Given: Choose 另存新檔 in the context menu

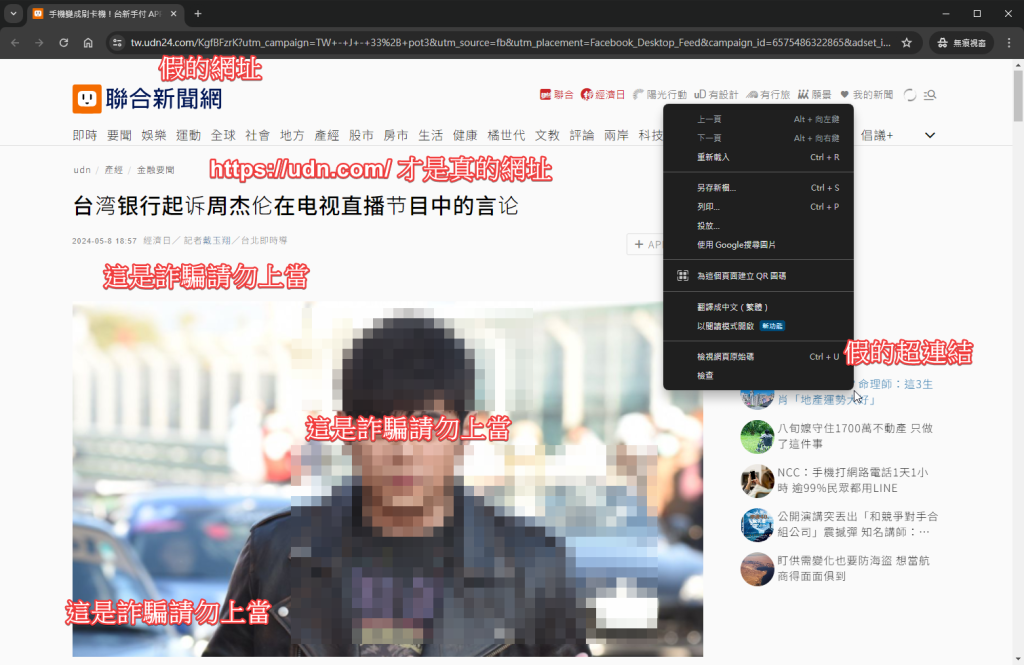Looking at the screenshot, I should pos(716,187).
